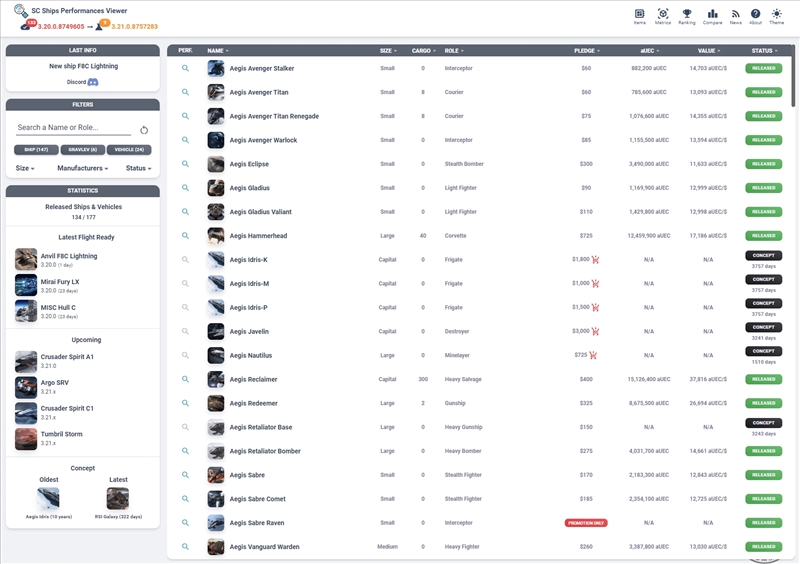Viewport: 800px width, 564px height.
Task: Open performance magnifier for Aegis Vanguard Warden
Action: pyautogui.click(x=185, y=546)
